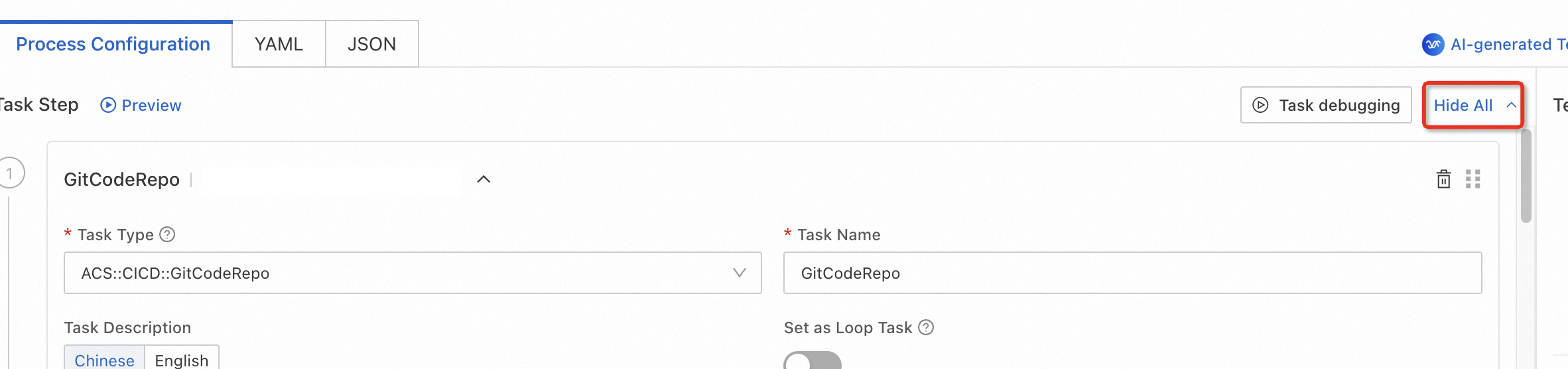
Task: Click the Task Name input field
Action: click(1132, 273)
